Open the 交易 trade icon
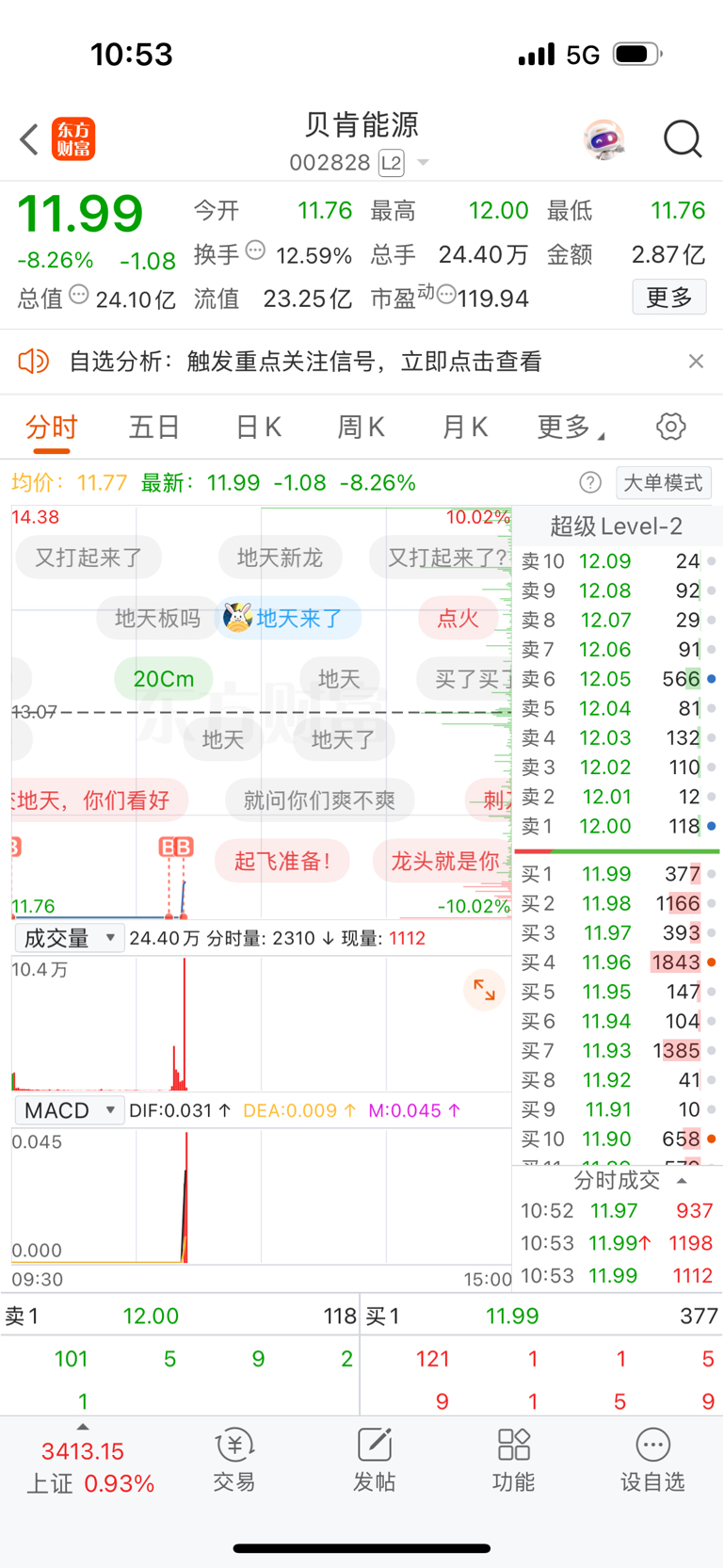The height and width of the screenshot is (1568, 724). pos(234,1460)
